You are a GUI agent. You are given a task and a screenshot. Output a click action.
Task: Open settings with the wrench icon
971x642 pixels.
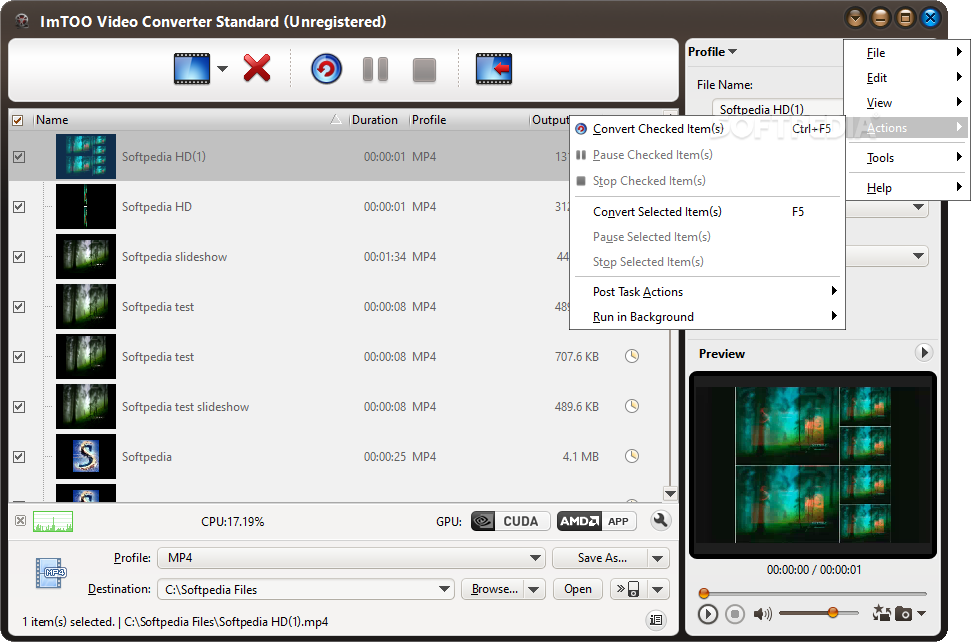point(661,521)
